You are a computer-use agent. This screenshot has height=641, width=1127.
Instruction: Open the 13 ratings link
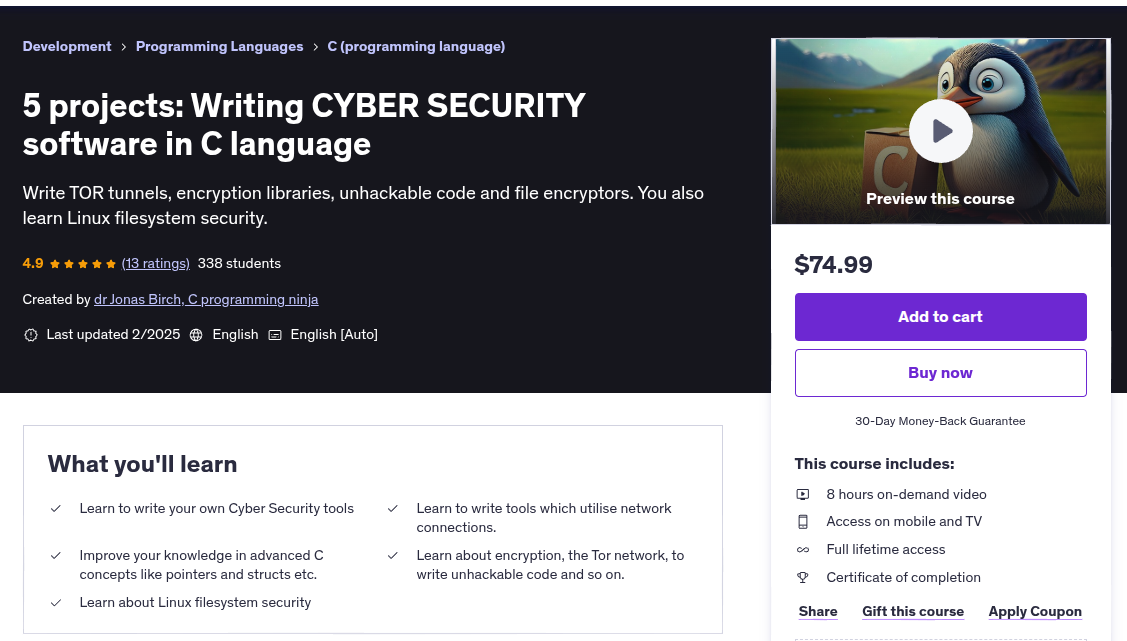(x=156, y=264)
